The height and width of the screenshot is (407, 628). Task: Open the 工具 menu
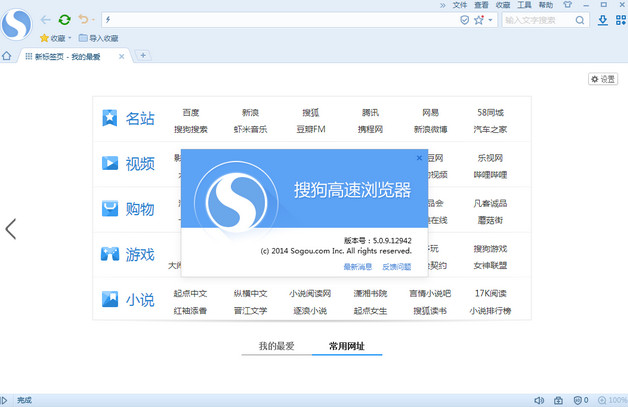pyautogui.click(x=523, y=5)
